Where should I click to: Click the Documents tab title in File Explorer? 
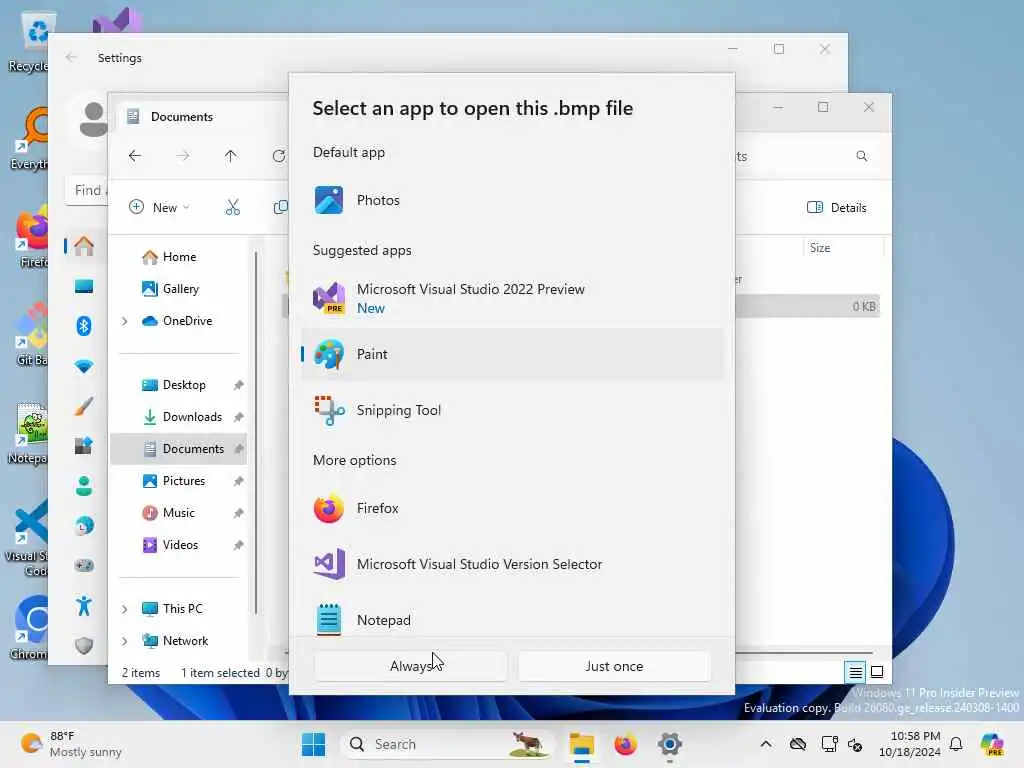pyautogui.click(x=182, y=117)
